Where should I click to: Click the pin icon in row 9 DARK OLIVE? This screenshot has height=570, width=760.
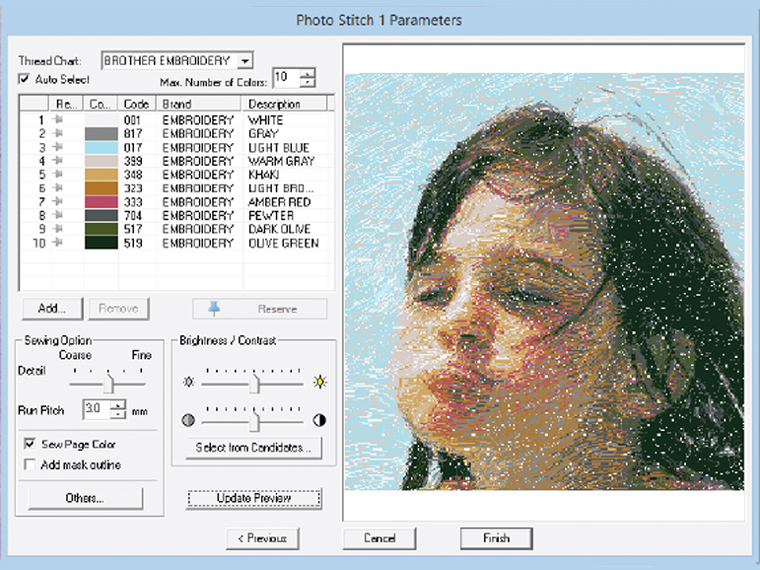point(59,228)
